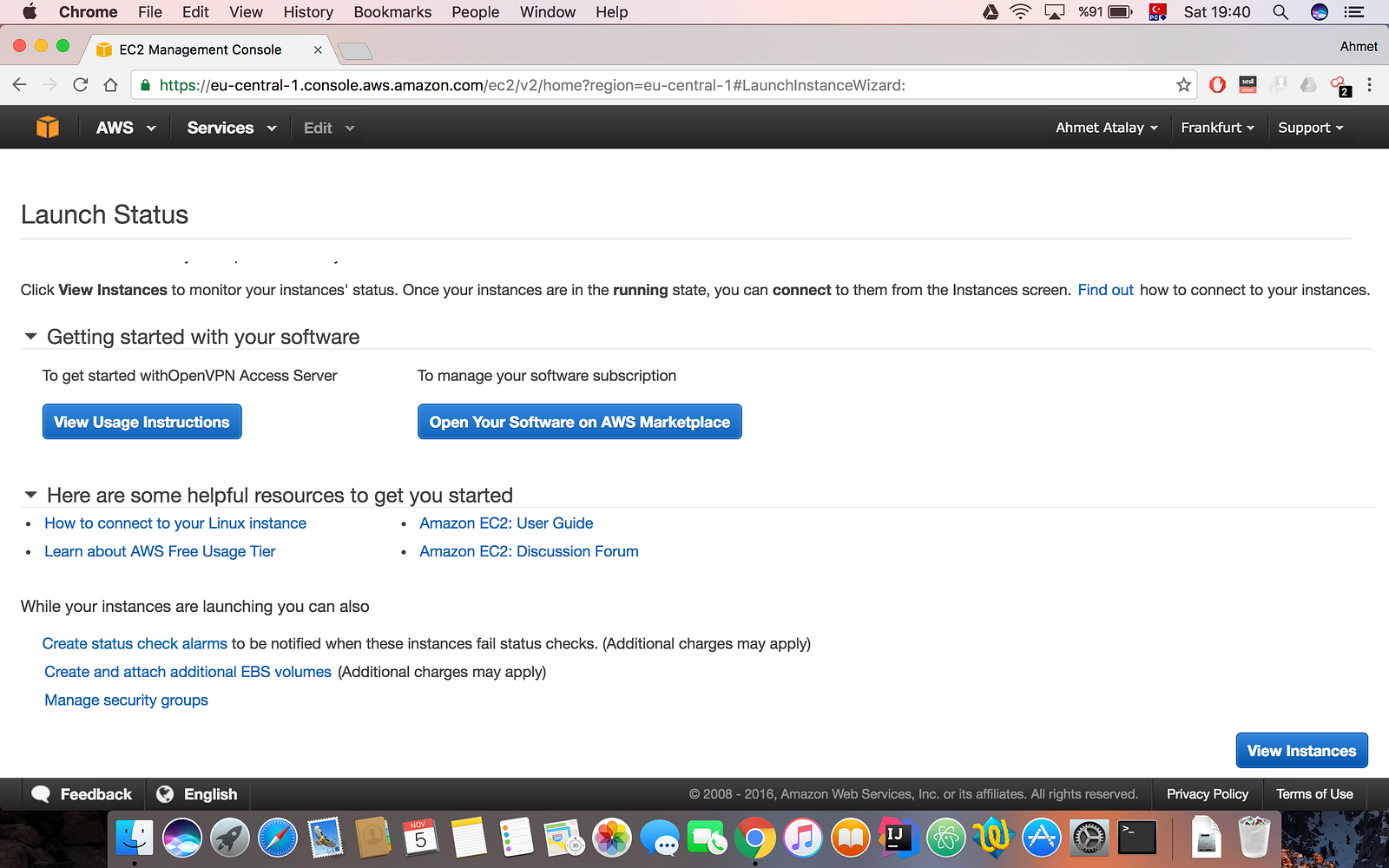
Task: Click the 'Find out' link
Action: [x=1105, y=290]
